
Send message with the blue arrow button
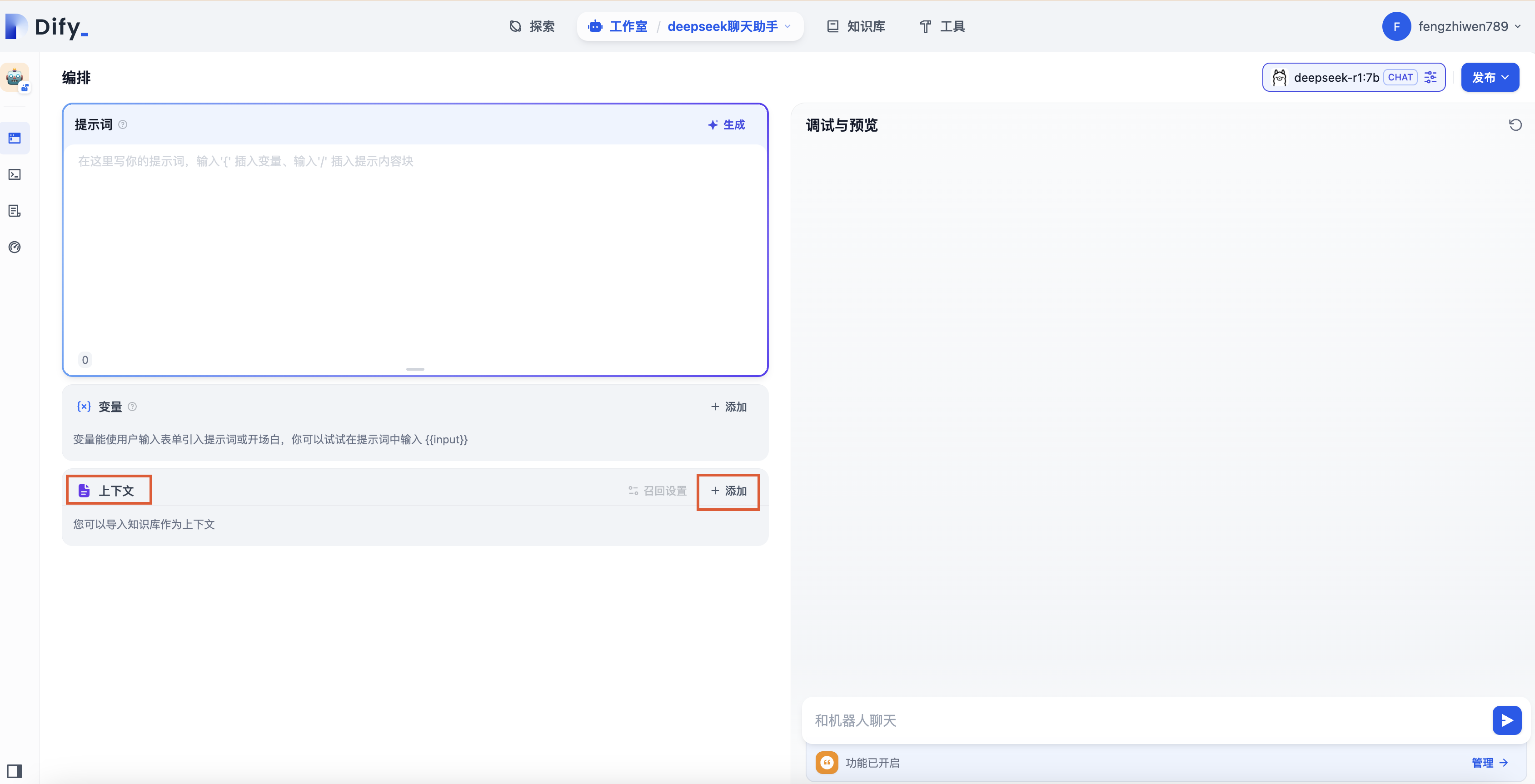coord(1506,720)
